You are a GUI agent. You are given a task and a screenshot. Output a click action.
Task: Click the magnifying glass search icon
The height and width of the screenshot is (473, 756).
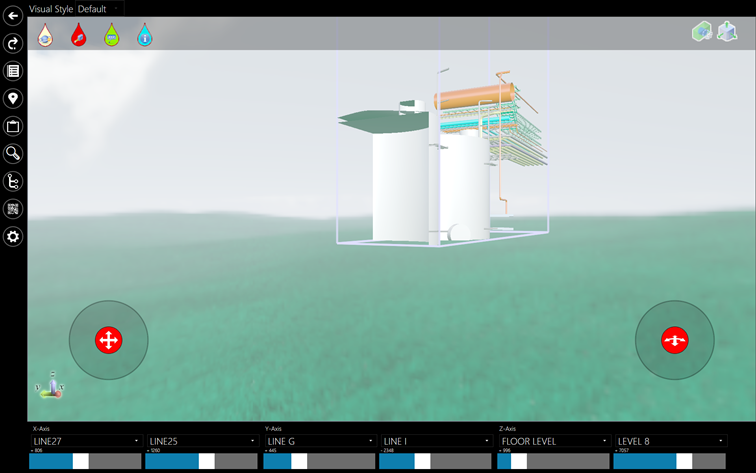[x=13, y=154]
